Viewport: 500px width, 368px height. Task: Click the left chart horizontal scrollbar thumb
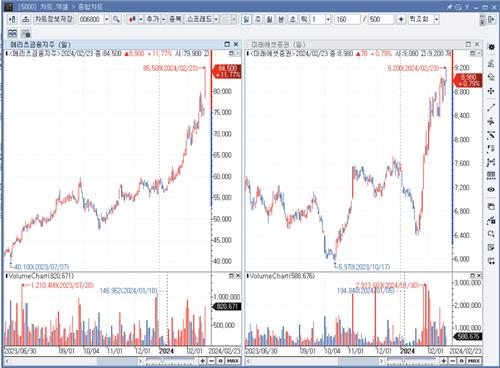[117, 361]
